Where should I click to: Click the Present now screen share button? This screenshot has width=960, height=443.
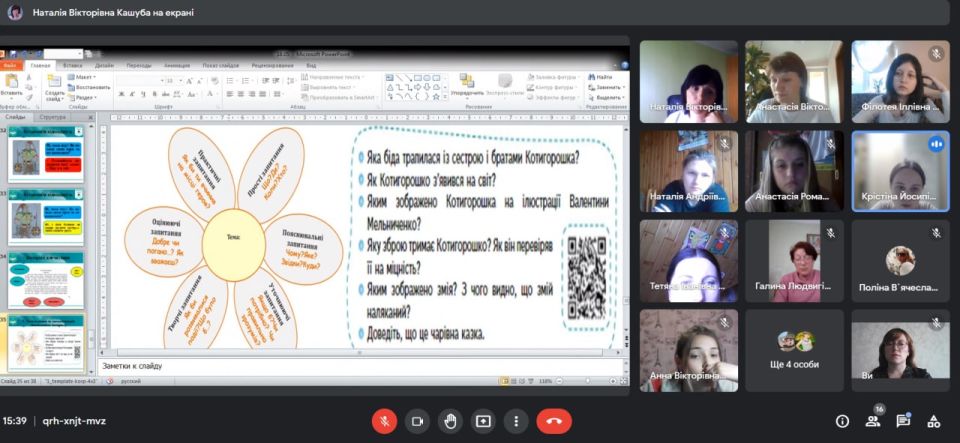(x=483, y=421)
